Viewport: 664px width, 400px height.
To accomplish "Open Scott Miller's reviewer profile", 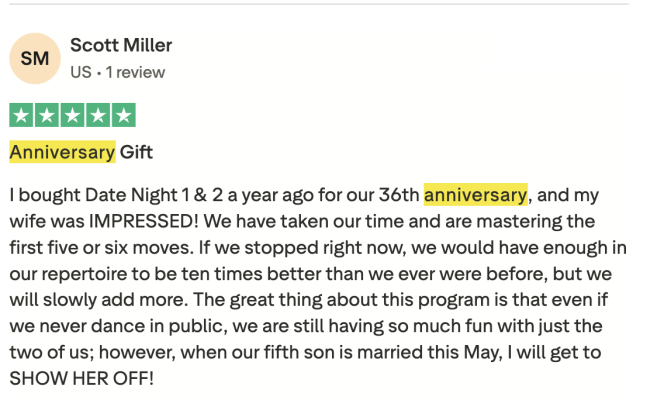I will 121,45.
